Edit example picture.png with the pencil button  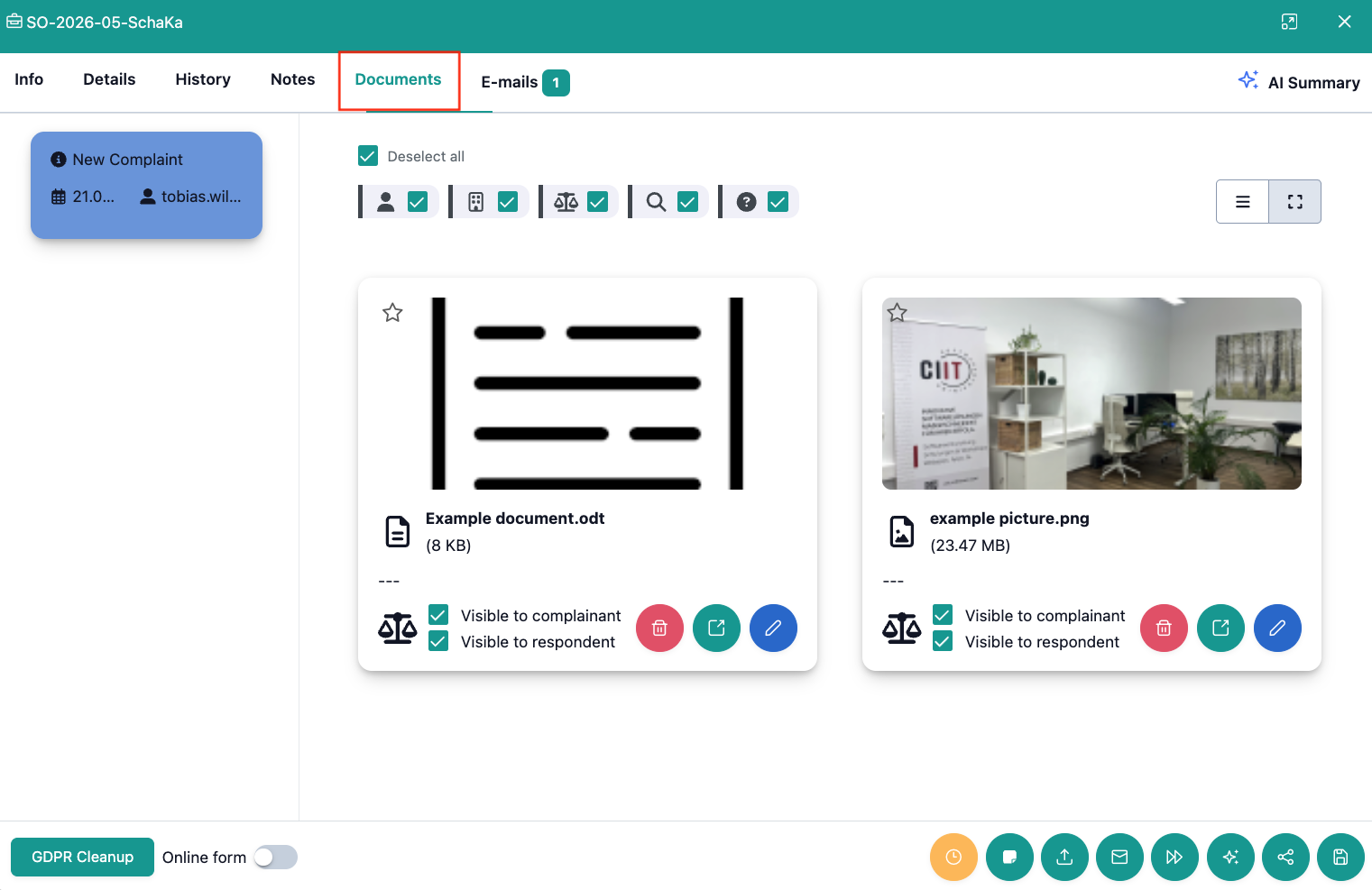[x=1277, y=628]
